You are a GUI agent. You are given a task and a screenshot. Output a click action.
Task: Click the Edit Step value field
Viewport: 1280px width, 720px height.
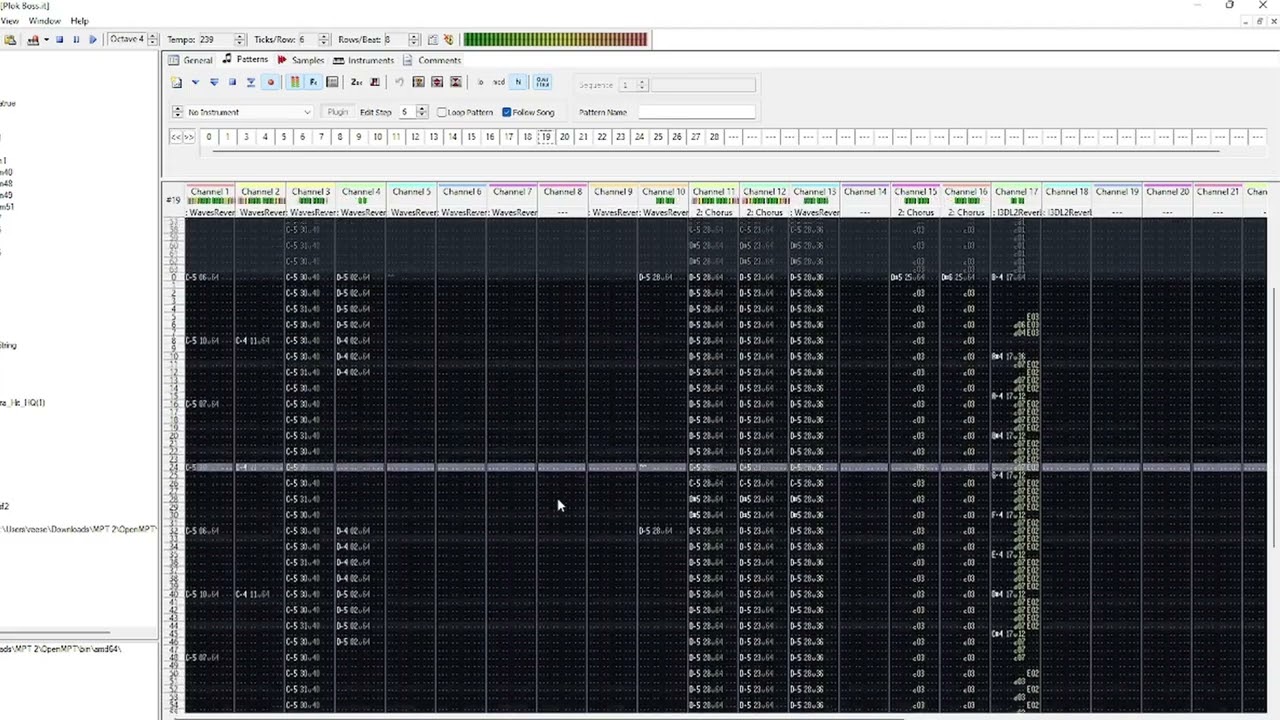[407, 112]
